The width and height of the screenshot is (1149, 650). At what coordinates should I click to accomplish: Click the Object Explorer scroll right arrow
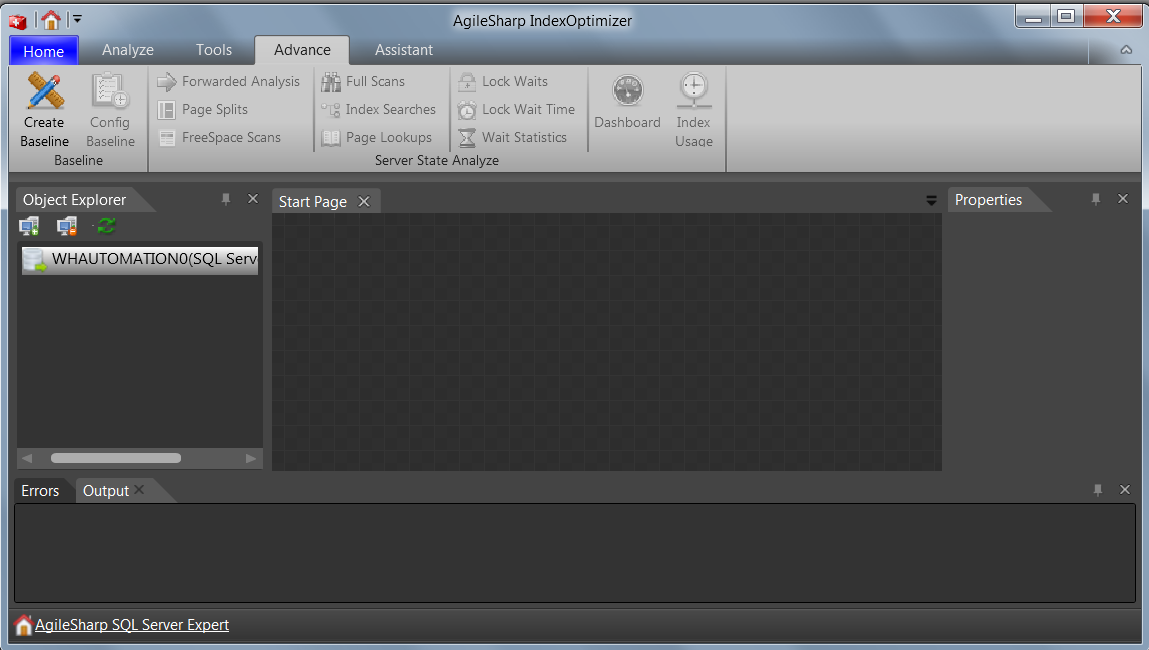(x=251, y=458)
